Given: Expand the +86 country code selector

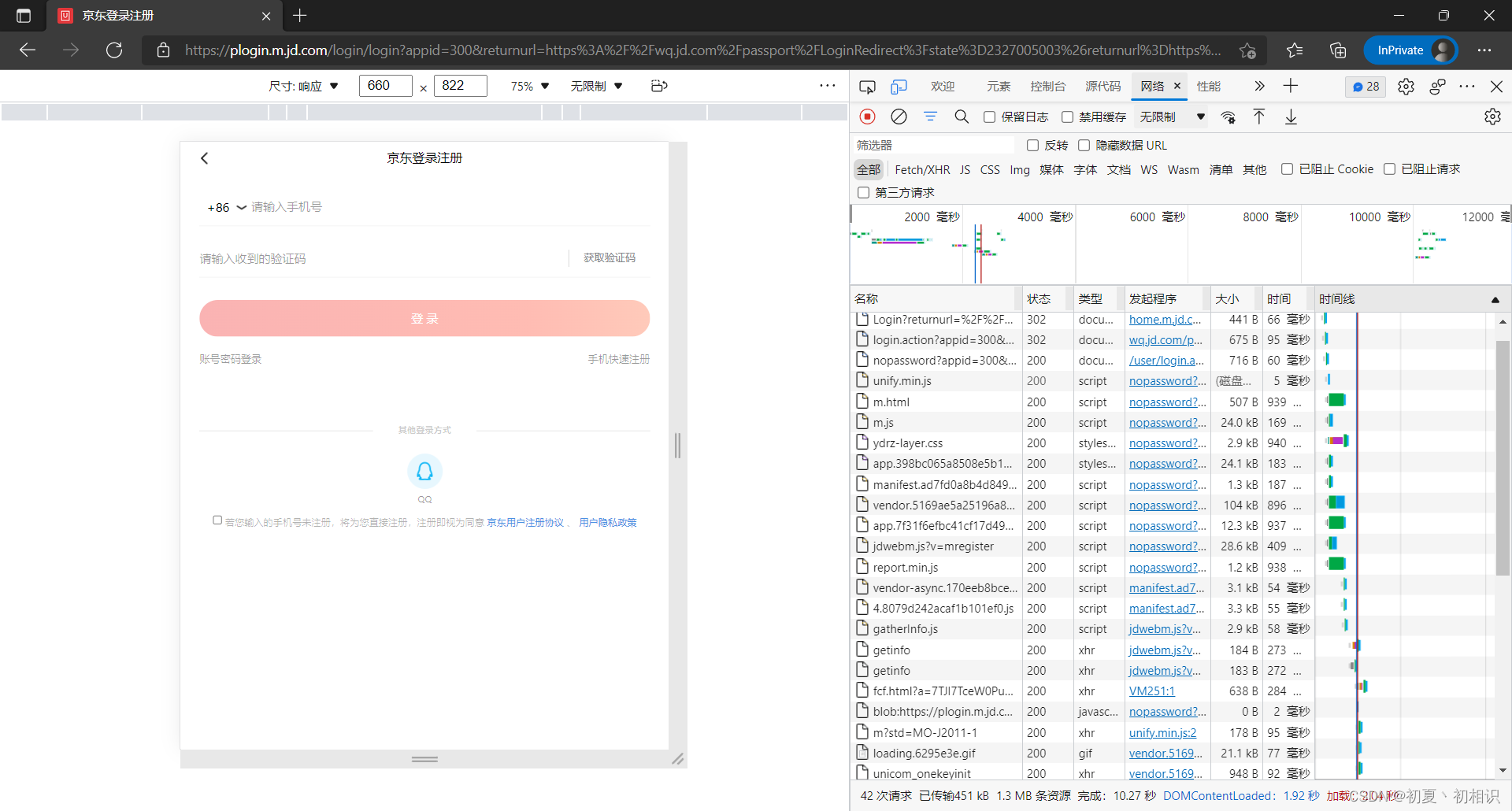Looking at the screenshot, I should point(227,208).
